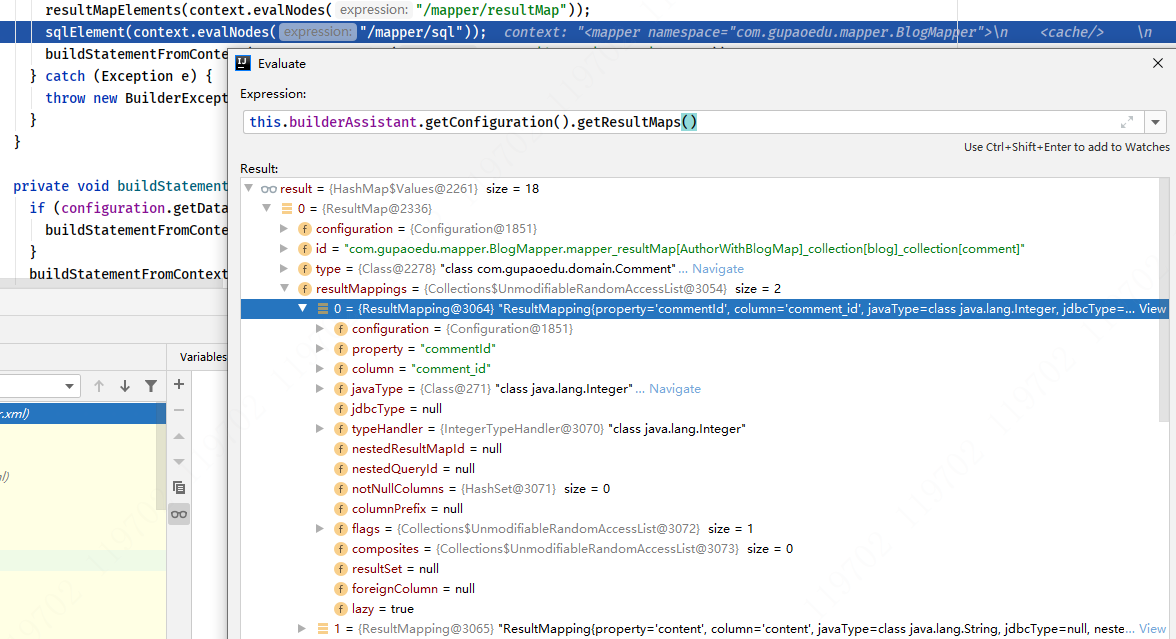Click the list icon of ResultMapping@3065
The image size is (1176, 639).
(x=322, y=628)
